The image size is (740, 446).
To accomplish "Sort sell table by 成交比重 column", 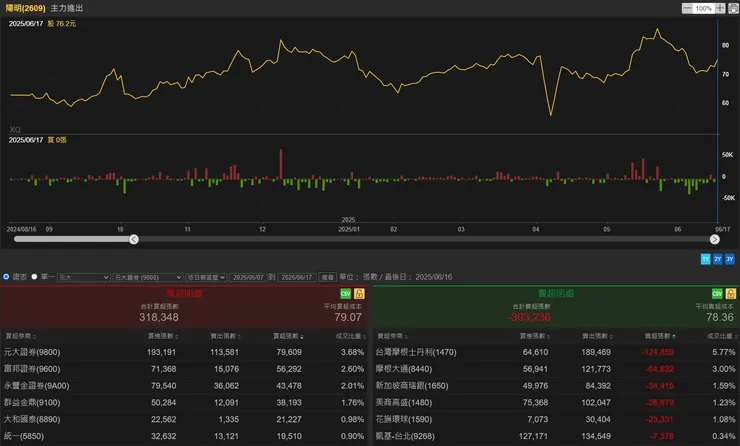I will pyautogui.click(x=723, y=336).
